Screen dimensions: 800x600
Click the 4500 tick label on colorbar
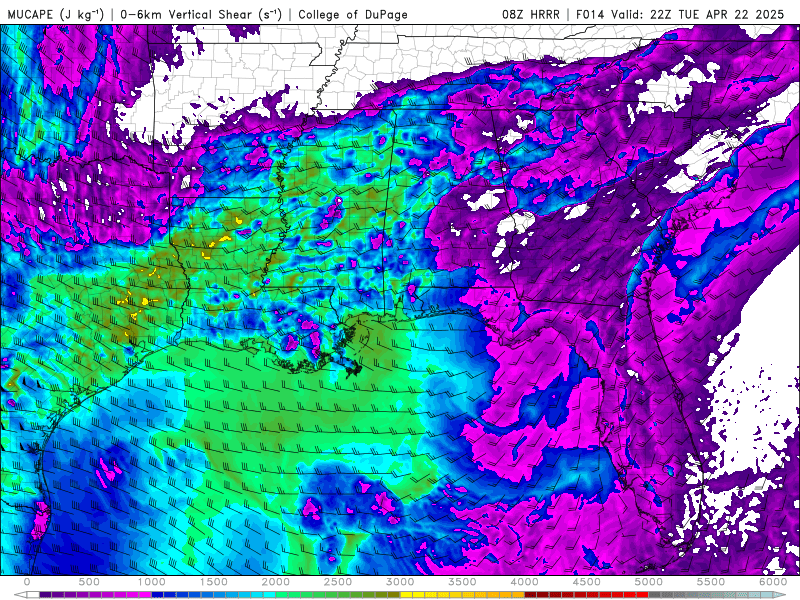click(x=587, y=582)
